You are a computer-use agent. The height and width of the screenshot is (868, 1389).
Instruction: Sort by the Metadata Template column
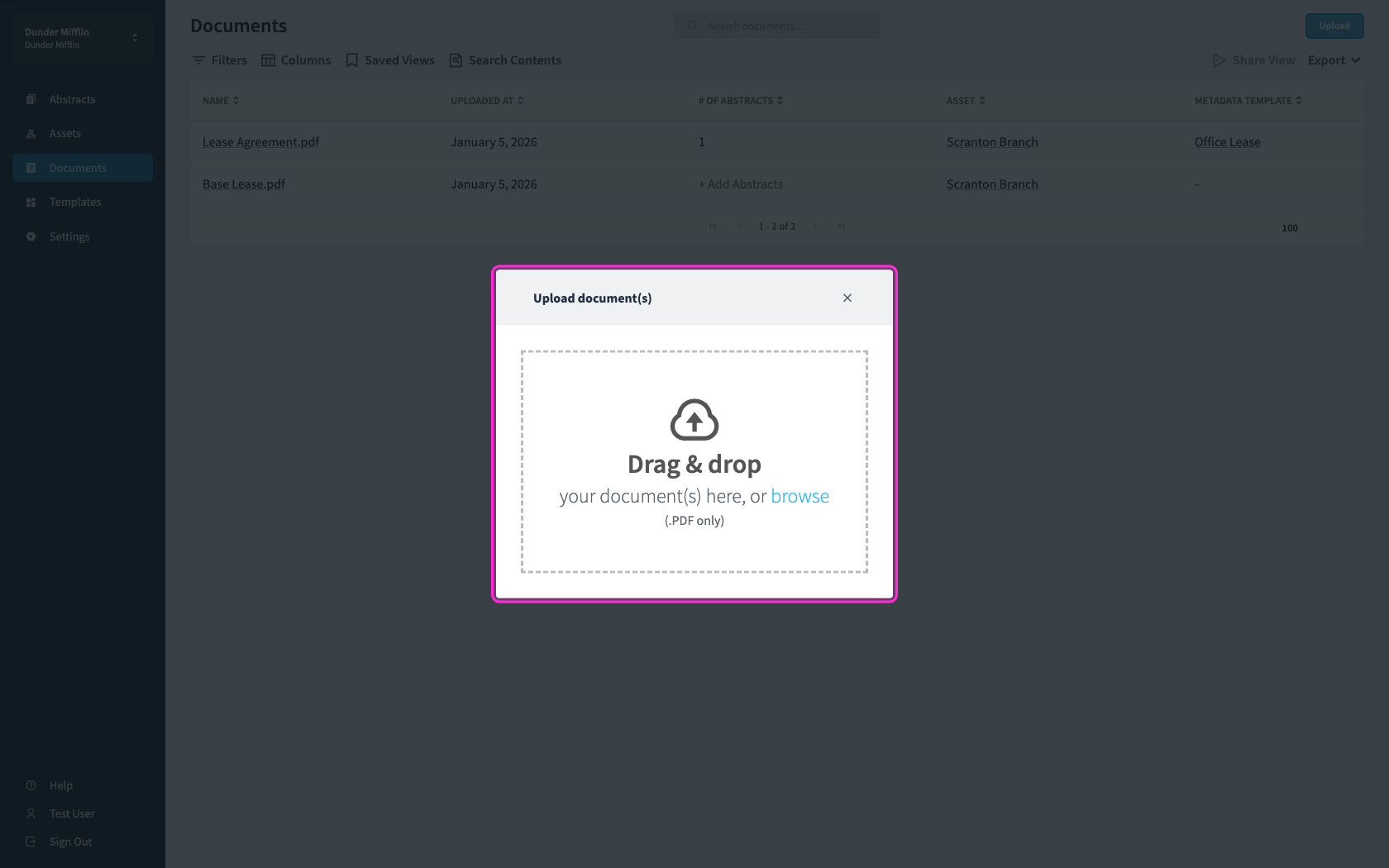pyautogui.click(x=1248, y=101)
